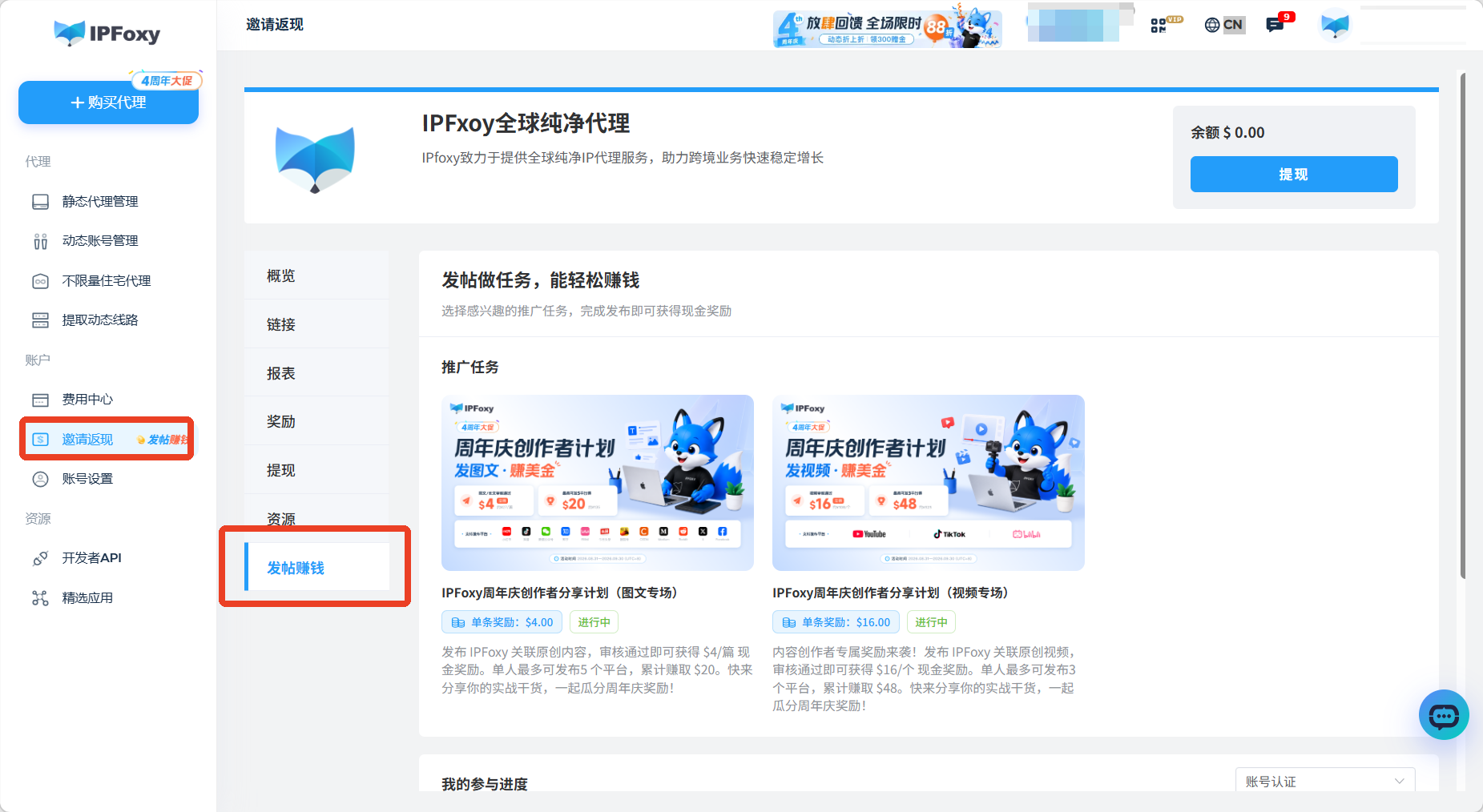The width and height of the screenshot is (1483, 812).
Task: Click the 推广任务 heading
Action: click(470, 367)
